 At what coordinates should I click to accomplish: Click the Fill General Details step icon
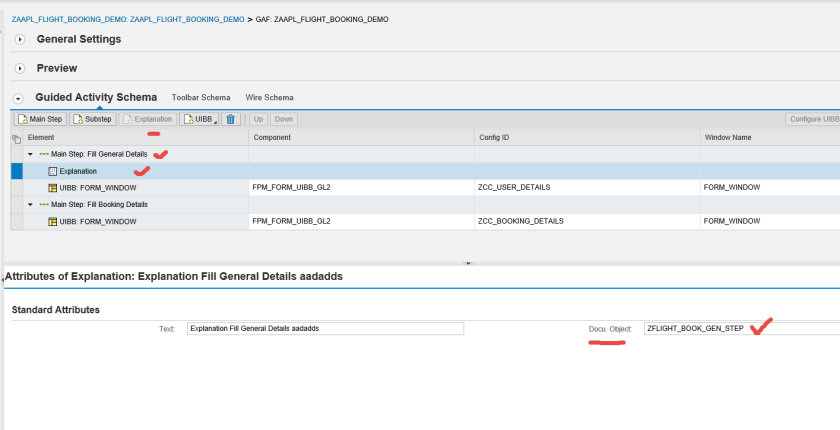click(x=44, y=154)
